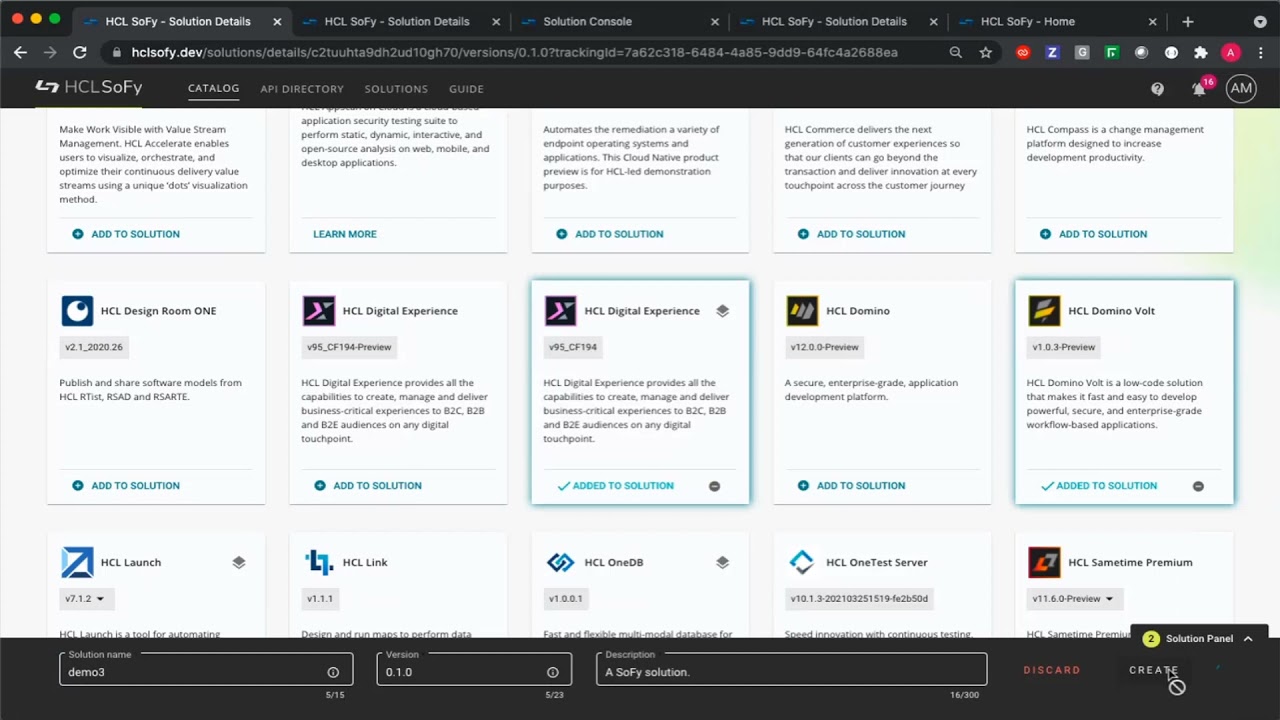Click the v12.0.0-Preview version tag
Viewport: 1280px width, 720px height.
tap(825, 347)
